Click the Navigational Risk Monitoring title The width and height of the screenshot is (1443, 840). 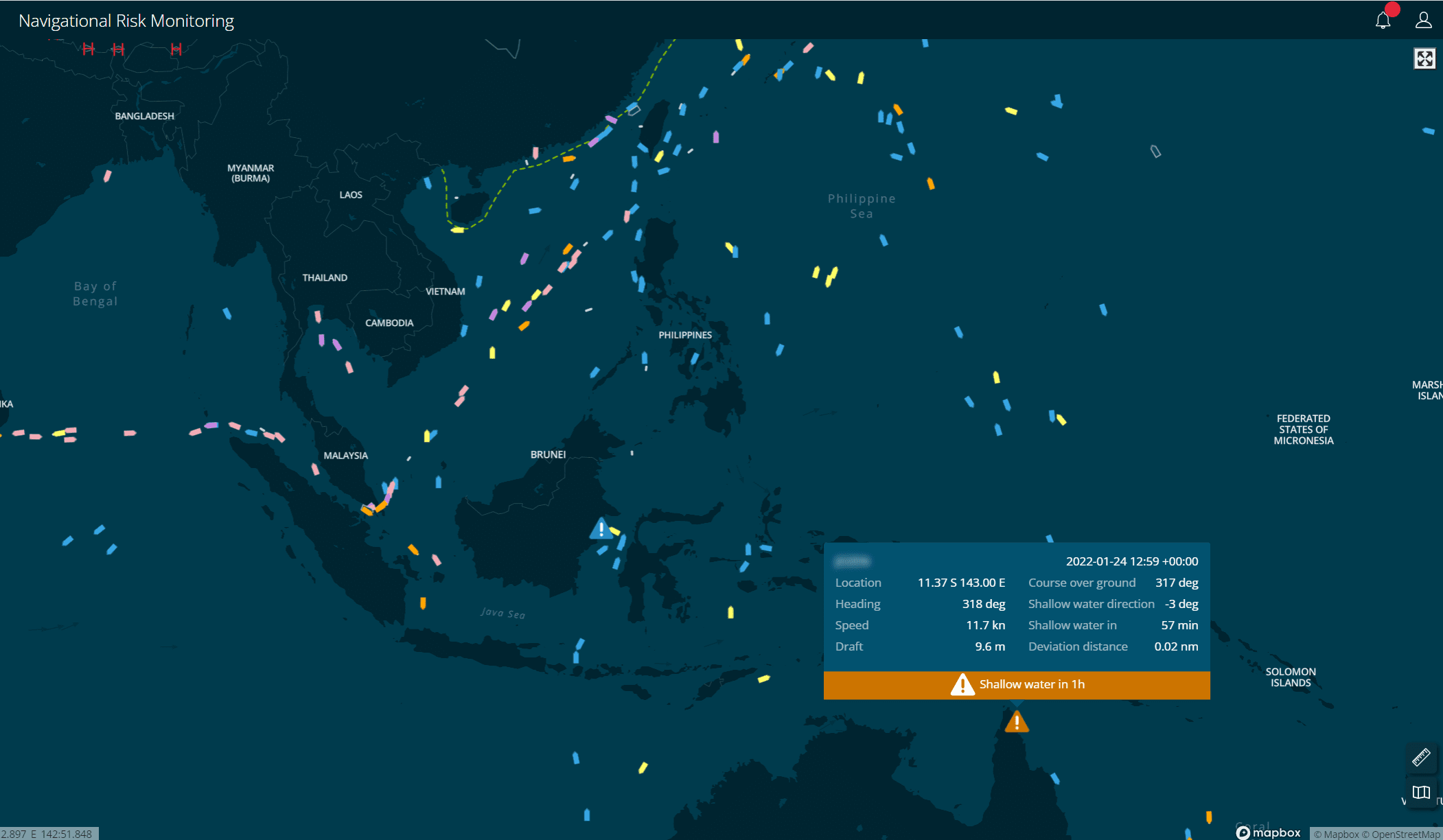tap(126, 20)
